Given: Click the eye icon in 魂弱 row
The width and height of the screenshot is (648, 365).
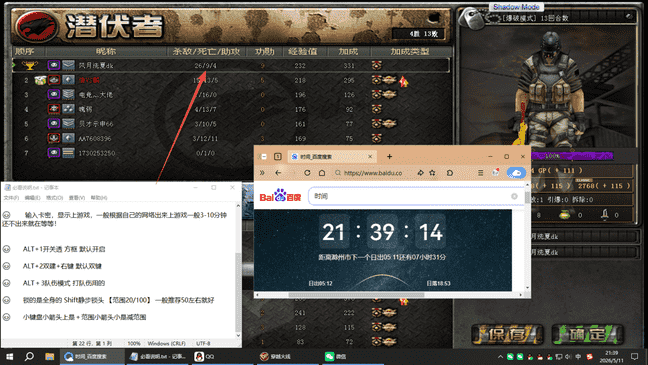Looking at the screenshot, I should tap(54, 109).
